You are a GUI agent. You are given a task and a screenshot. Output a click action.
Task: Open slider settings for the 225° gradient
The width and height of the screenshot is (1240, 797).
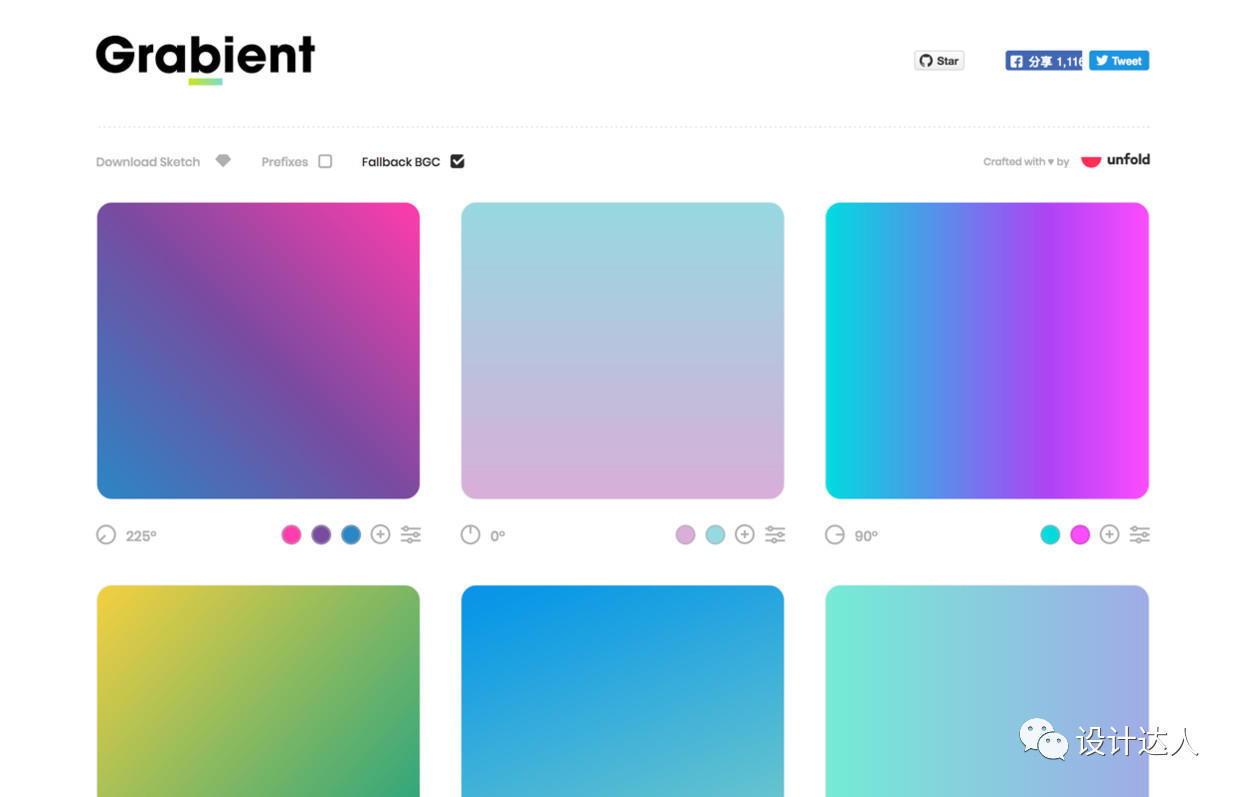click(411, 535)
